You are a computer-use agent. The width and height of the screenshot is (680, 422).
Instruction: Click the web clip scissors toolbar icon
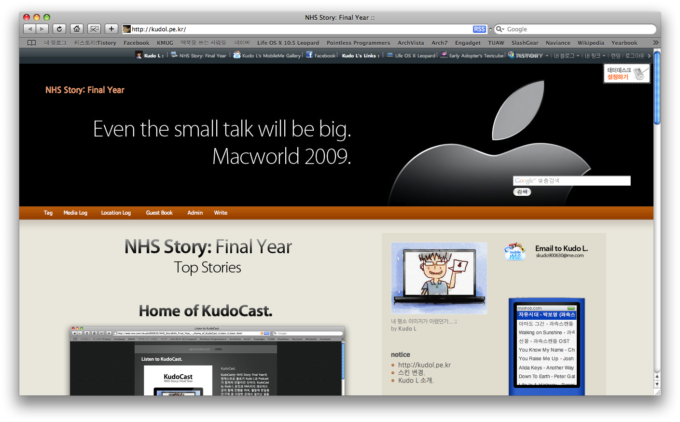pyautogui.click(x=94, y=29)
